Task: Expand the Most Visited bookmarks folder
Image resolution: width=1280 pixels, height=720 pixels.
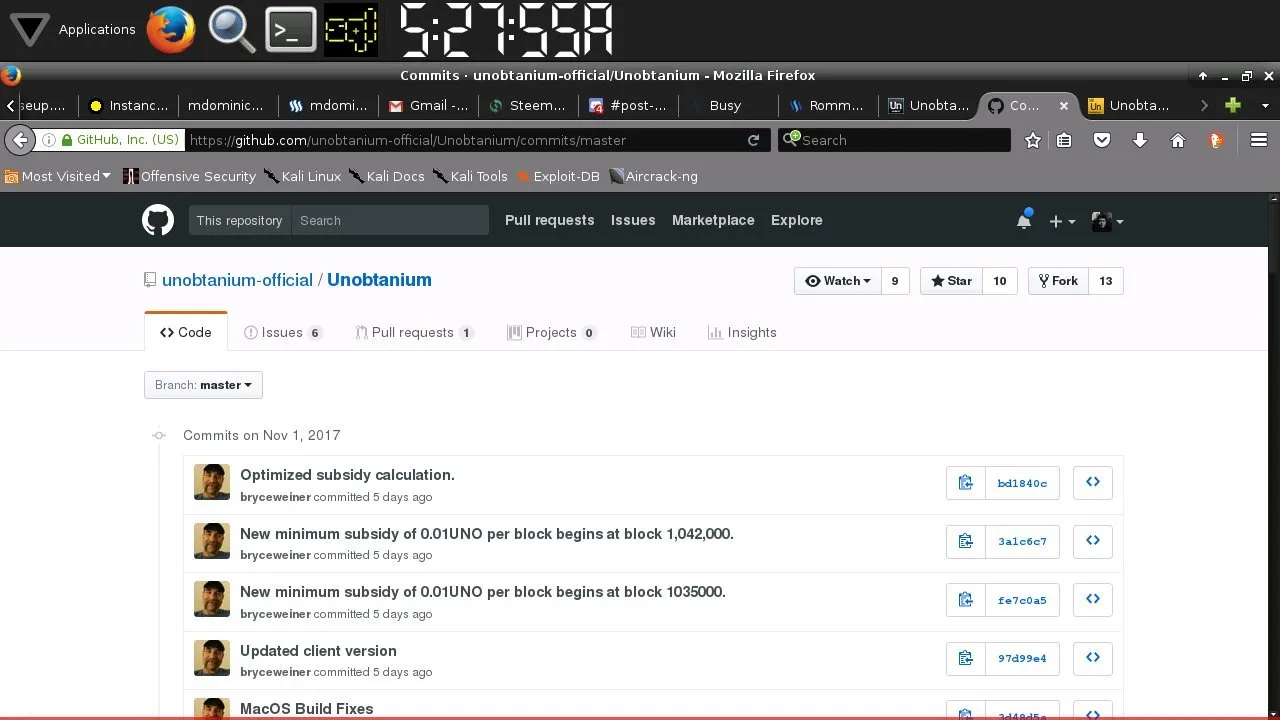Action: [58, 176]
